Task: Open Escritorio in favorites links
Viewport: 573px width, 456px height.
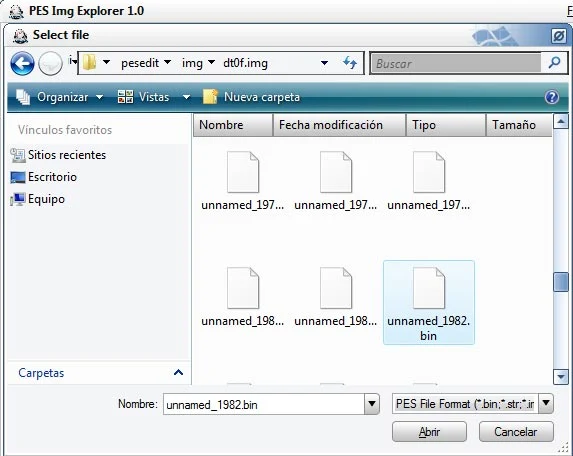Action: 44,177
